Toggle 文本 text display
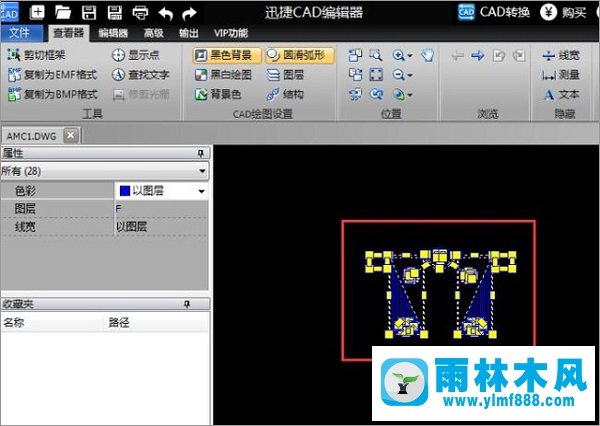 561,94
